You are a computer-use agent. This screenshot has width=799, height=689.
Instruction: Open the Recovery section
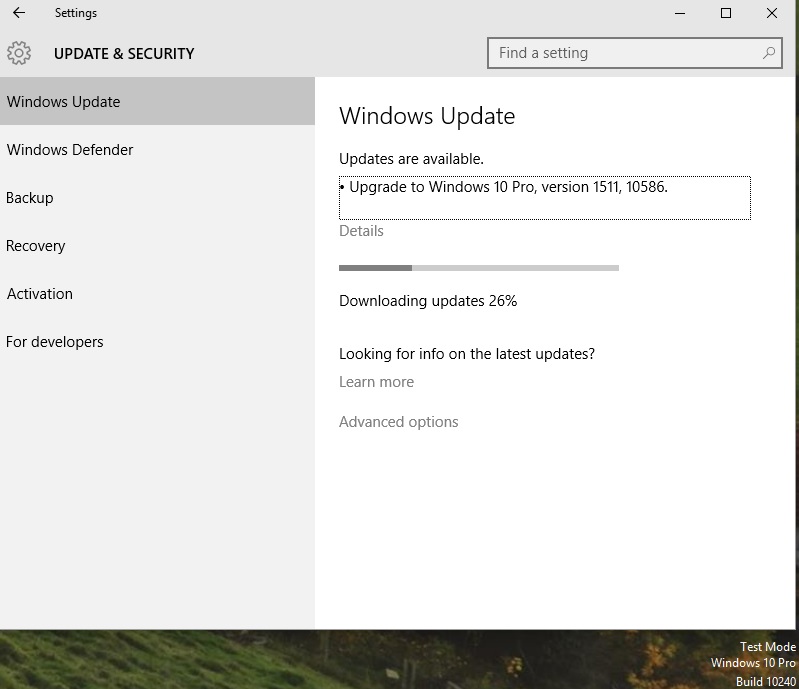(x=157, y=246)
